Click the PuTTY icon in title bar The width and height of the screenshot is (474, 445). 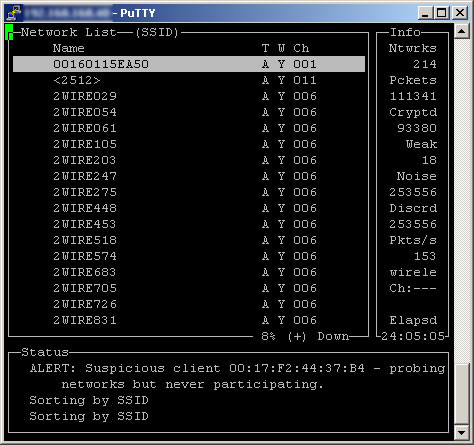[14, 13]
